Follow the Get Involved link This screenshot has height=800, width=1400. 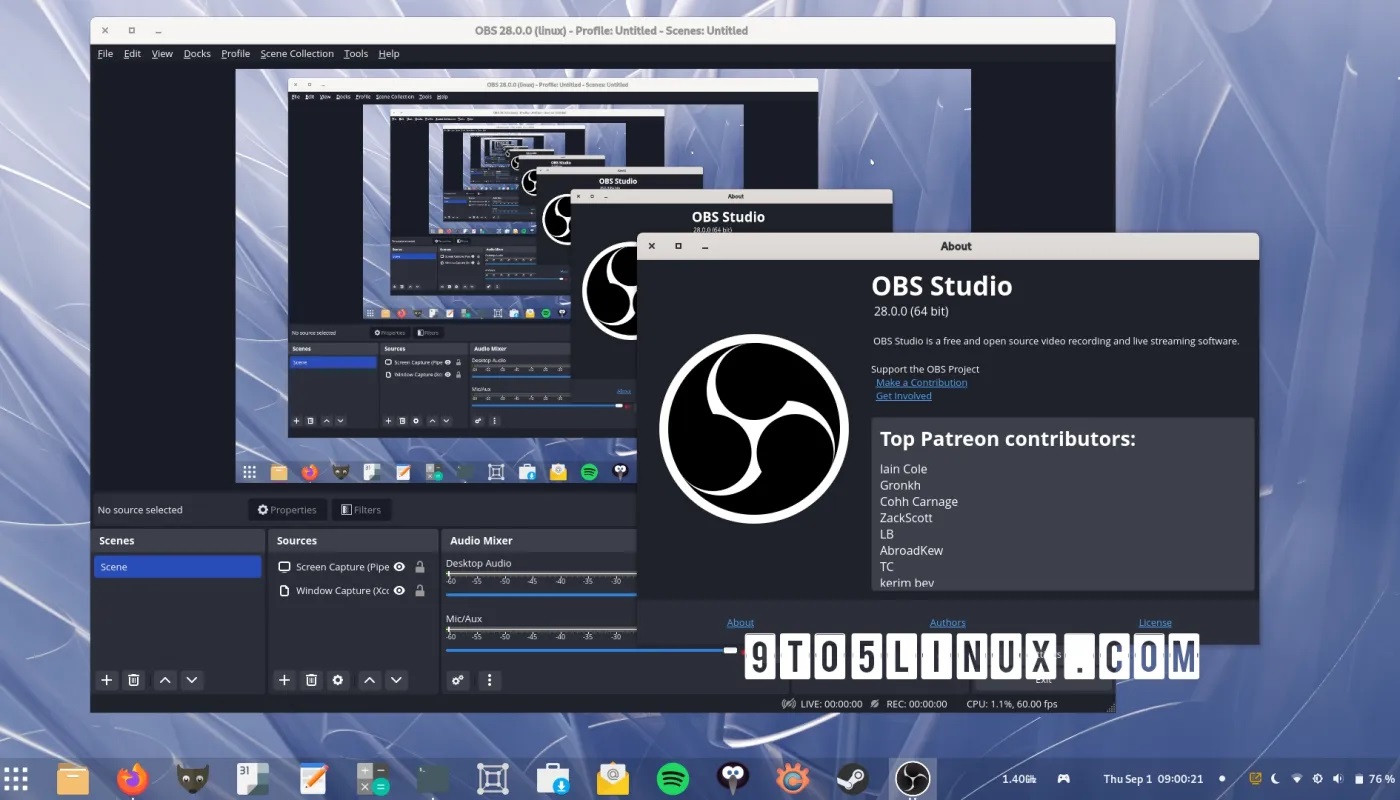tap(904, 396)
